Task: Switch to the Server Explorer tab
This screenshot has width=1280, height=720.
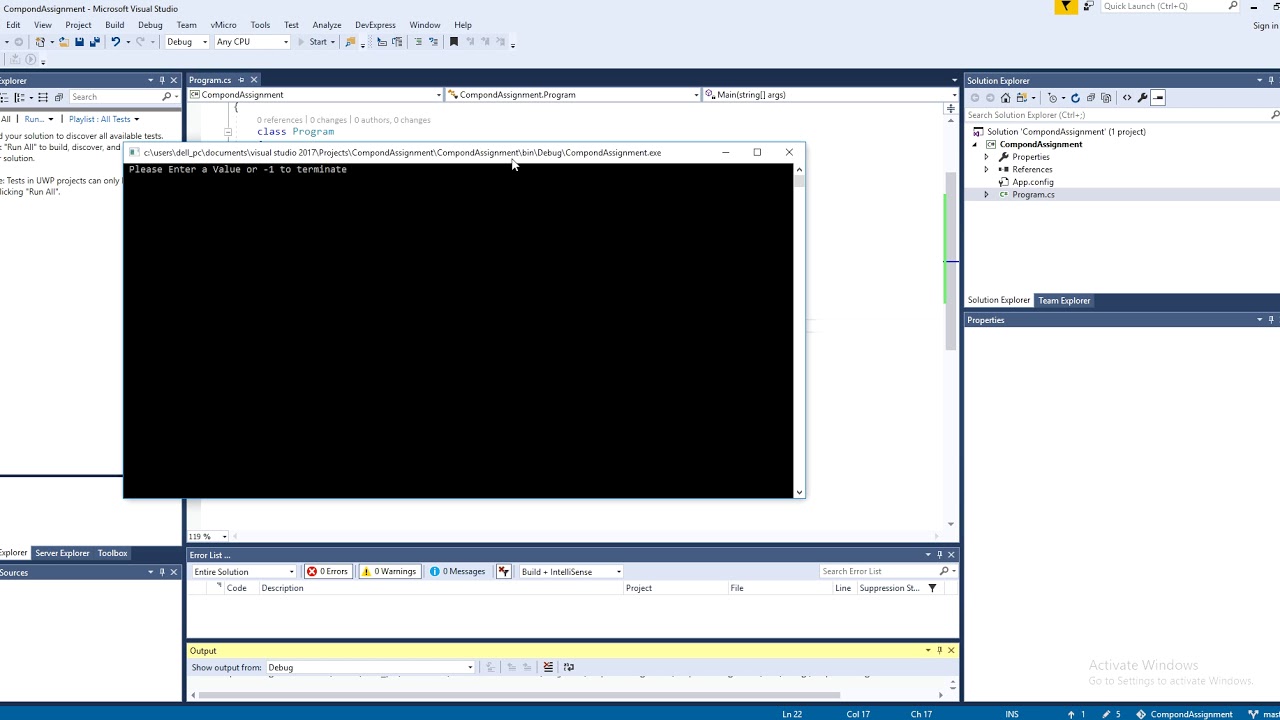Action: click(x=62, y=553)
